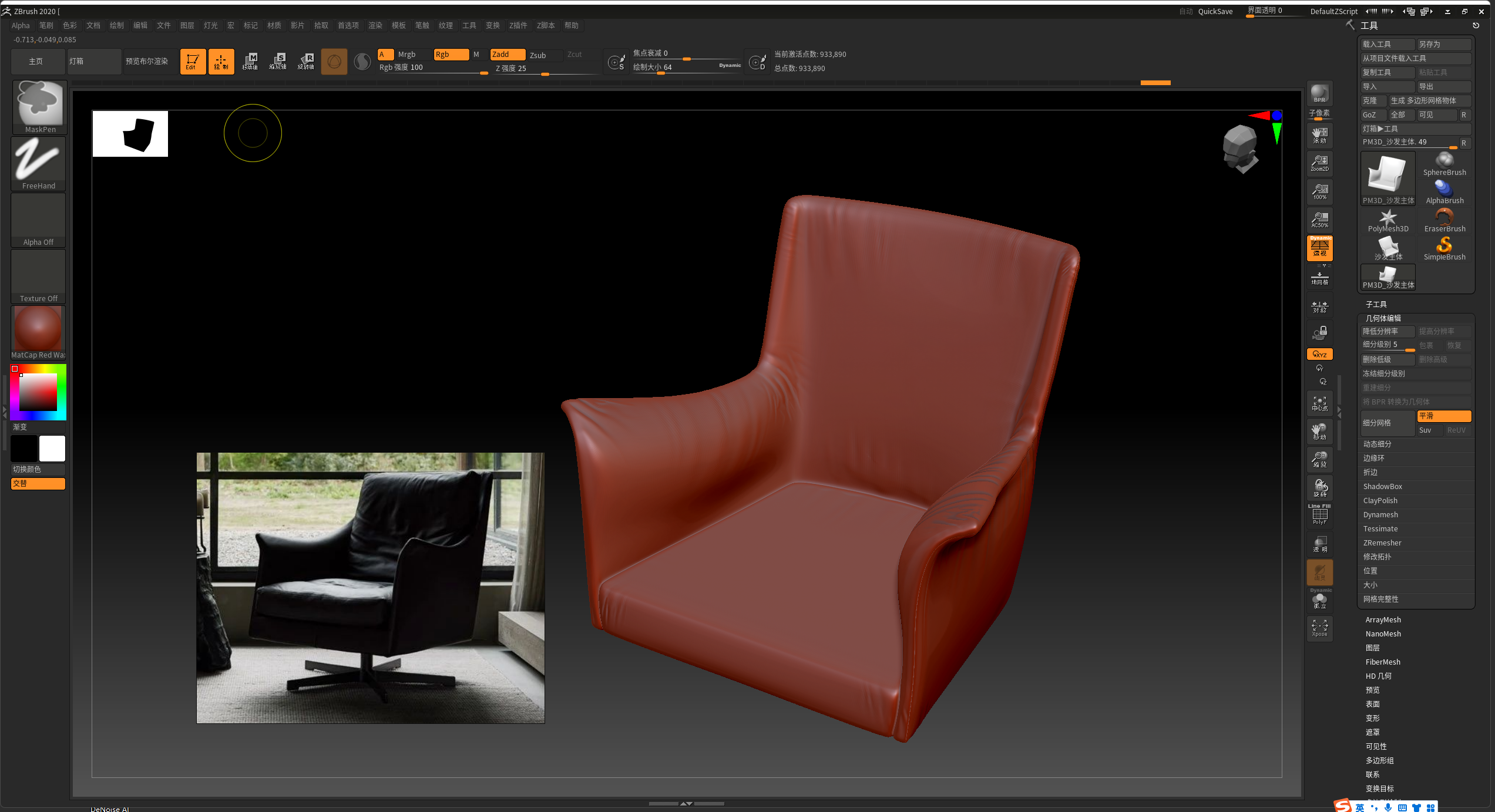Click the 载入工具 button

1386,45
